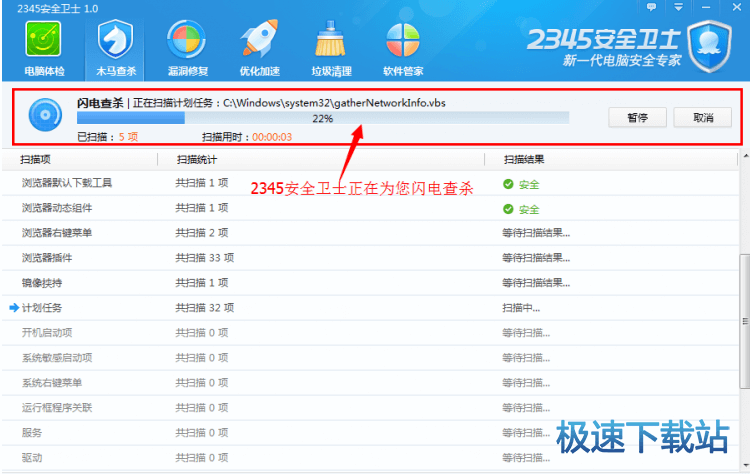Click the scan time 00:00:03
Viewport: 750px width, 474px height.
[272, 137]
